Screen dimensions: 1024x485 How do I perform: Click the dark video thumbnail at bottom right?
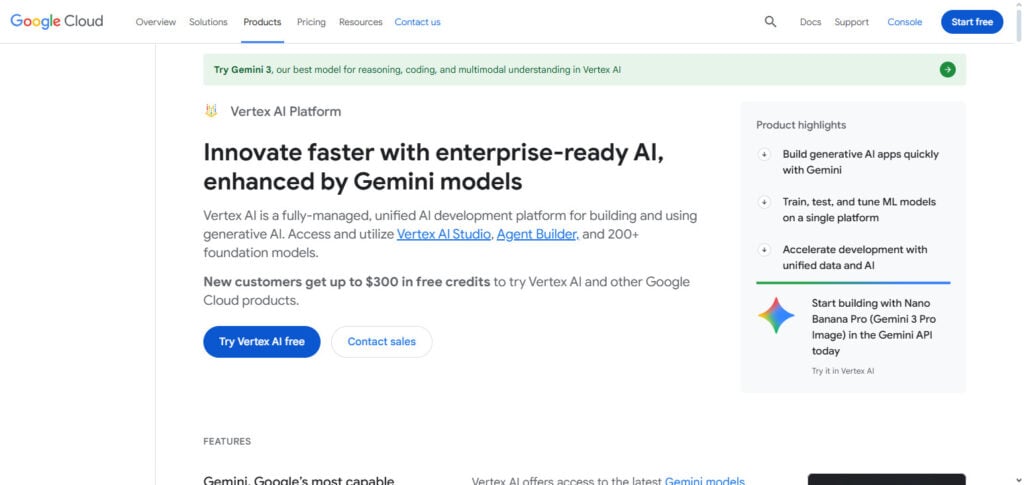coord(886,479)
